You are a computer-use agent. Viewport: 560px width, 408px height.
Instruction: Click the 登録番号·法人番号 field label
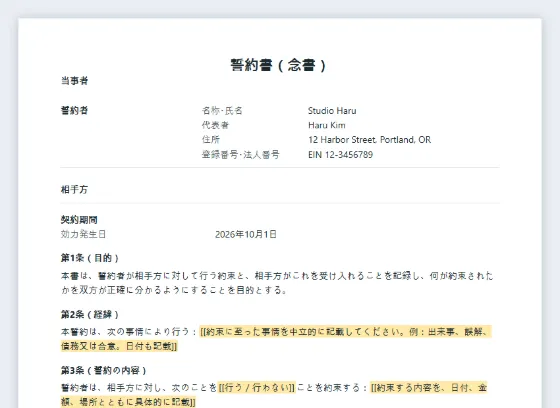(241, 155)
